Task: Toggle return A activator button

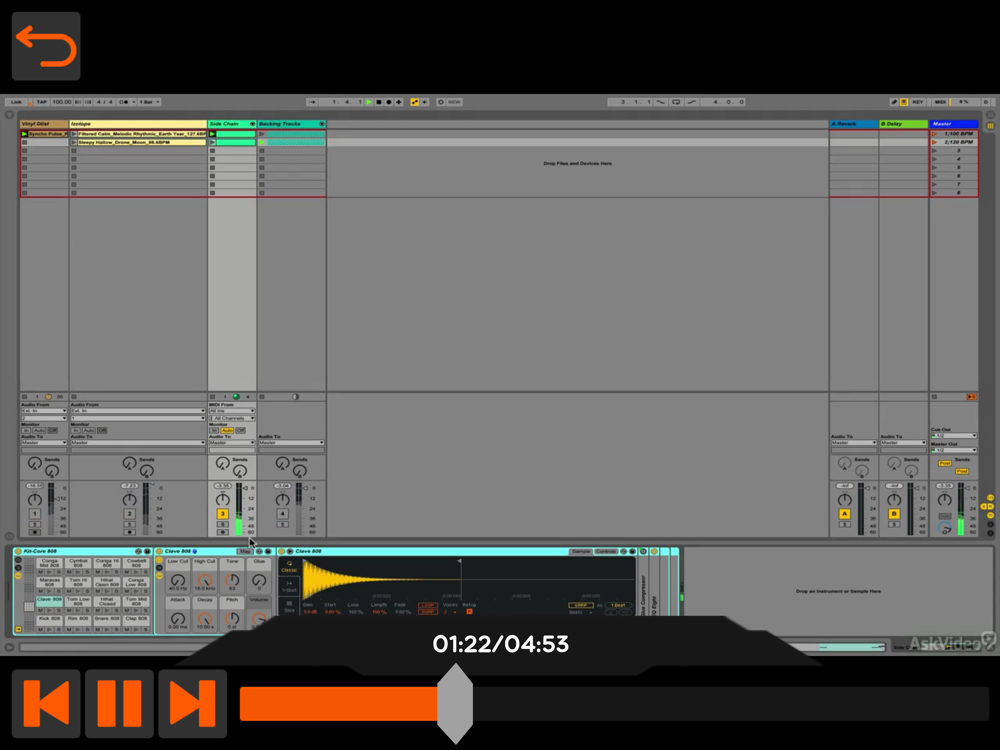Action: [844, 514]
